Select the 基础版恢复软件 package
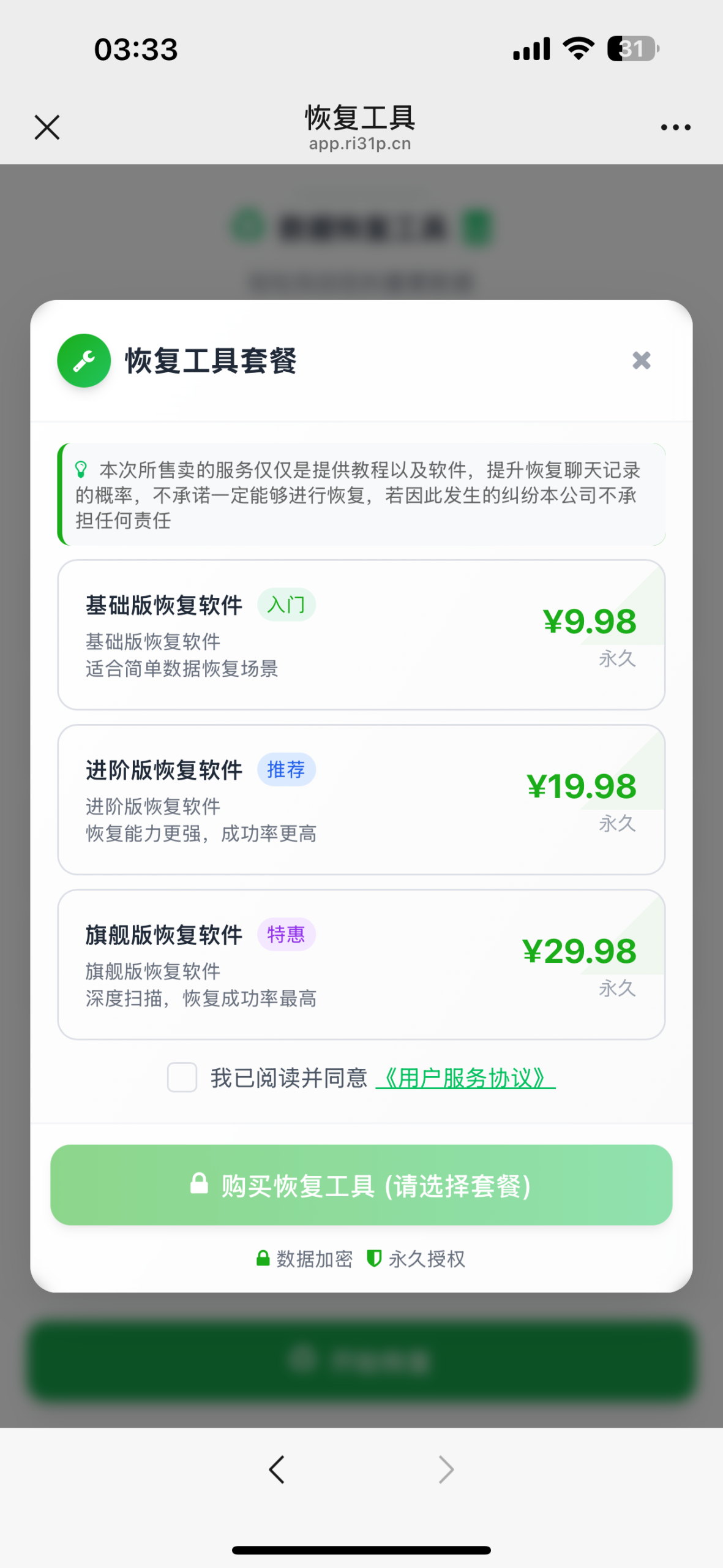 point(361,635)
